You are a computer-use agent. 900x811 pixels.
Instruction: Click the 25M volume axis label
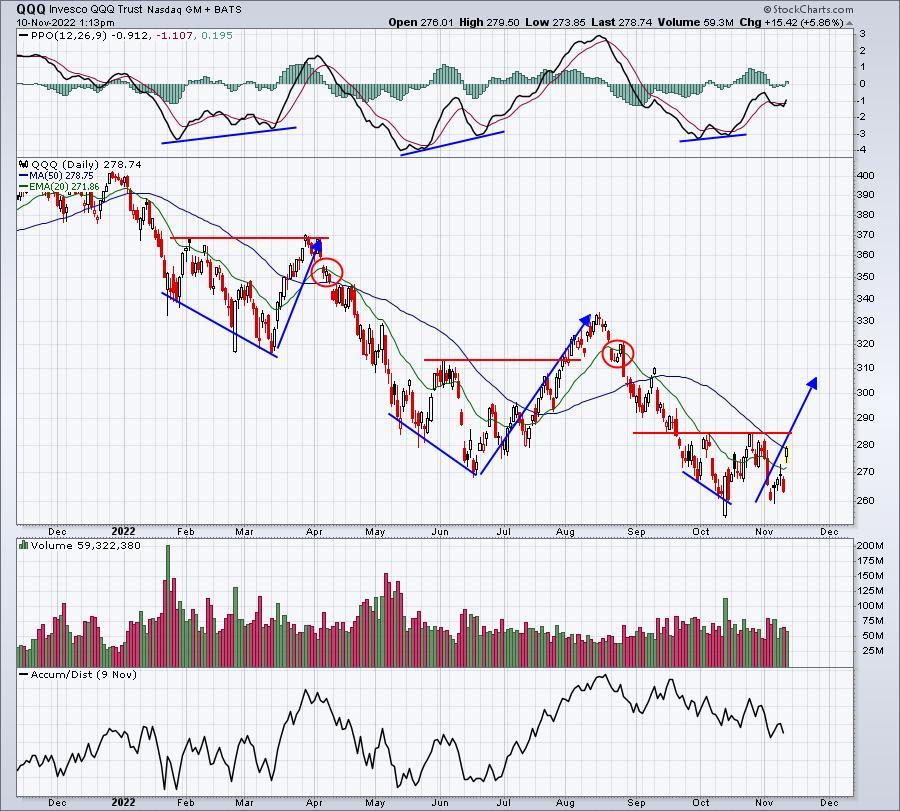pyautogui.click(x=873, y=651)
